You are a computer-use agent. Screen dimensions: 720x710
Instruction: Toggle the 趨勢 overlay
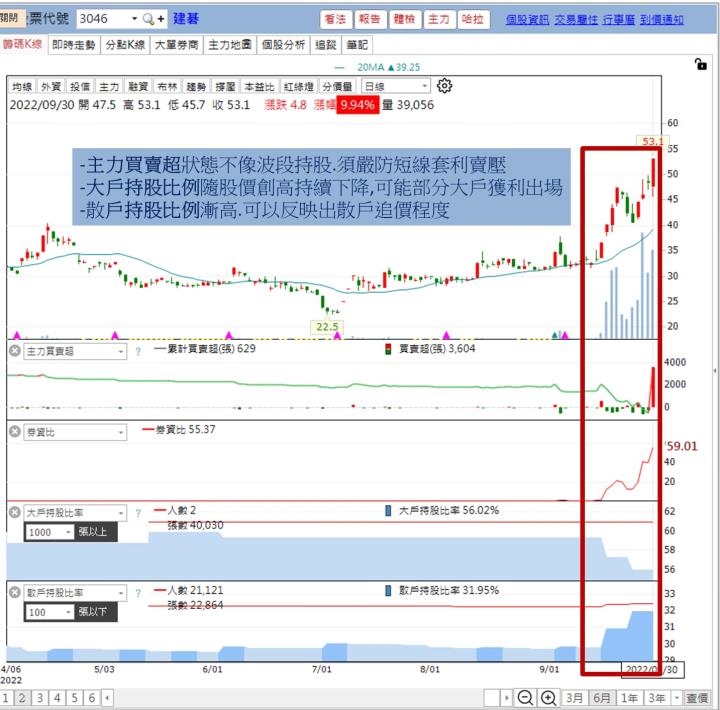click(196, 86)
